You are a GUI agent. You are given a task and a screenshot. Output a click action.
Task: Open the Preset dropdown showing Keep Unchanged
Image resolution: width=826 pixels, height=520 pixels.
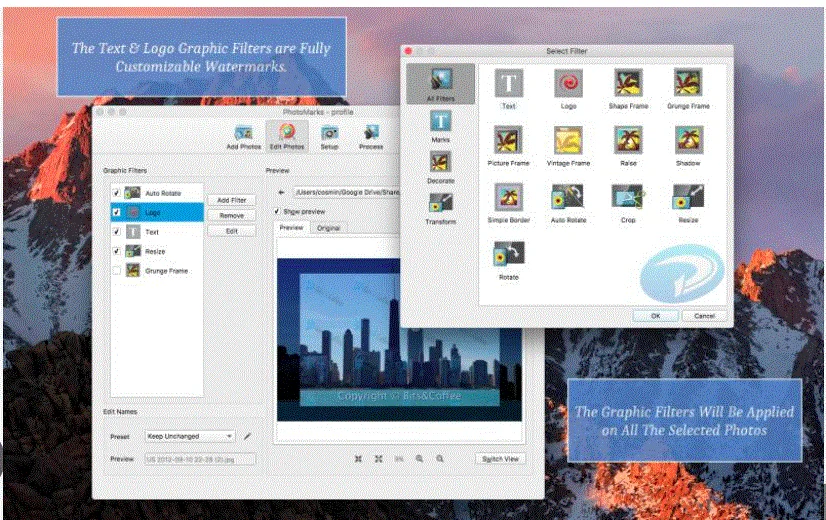click(190, 436)
